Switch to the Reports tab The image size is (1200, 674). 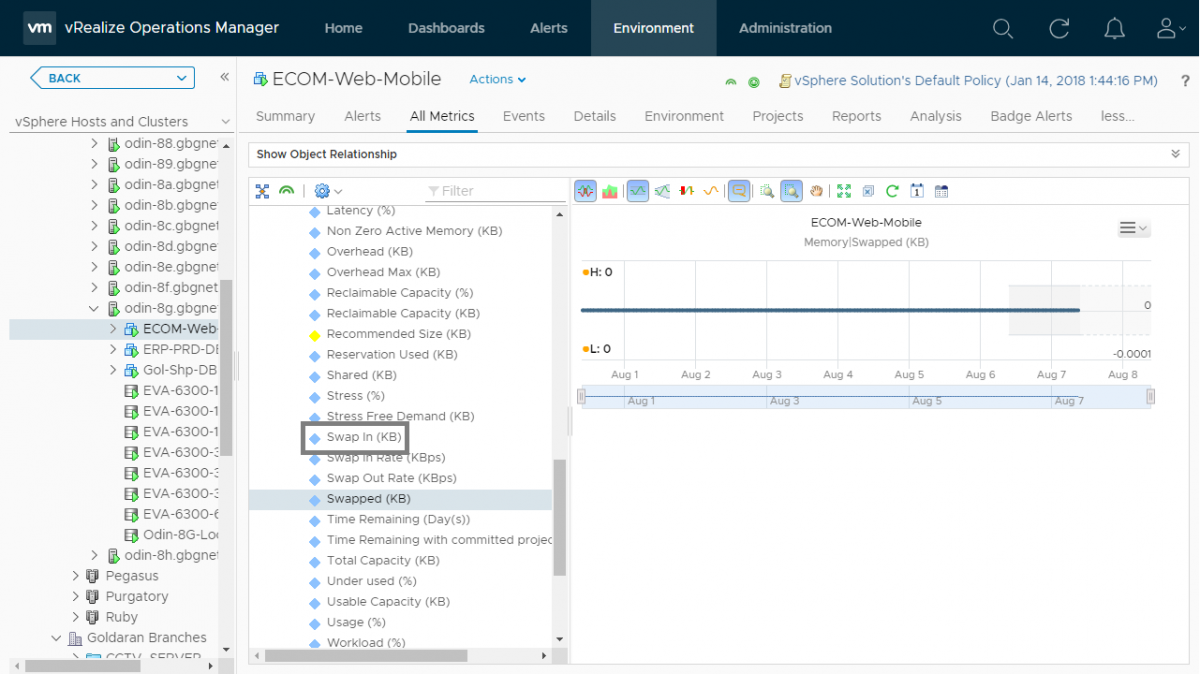coord(857,116)
